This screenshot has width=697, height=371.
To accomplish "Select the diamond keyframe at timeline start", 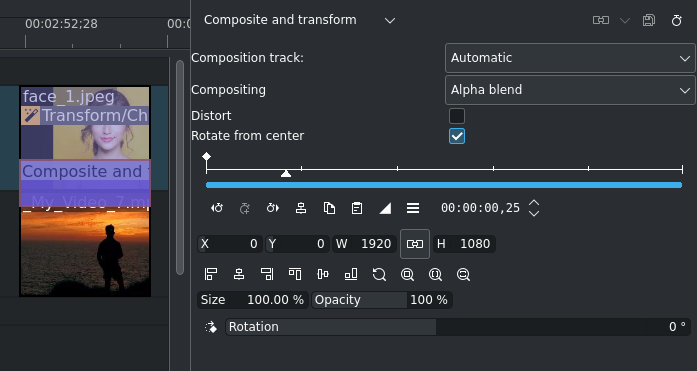I will pyautogui.click(x=206, y=156).
